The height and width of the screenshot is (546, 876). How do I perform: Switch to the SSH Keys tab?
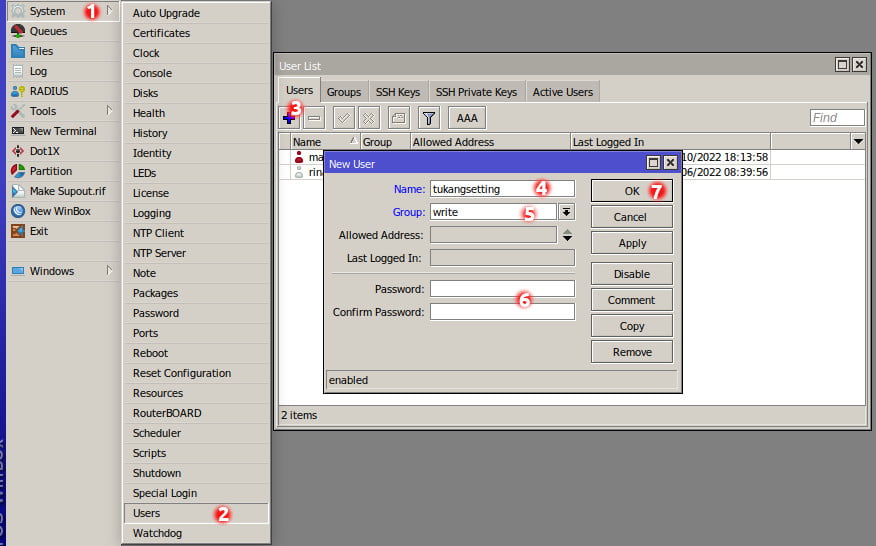[x=397, y=92]
